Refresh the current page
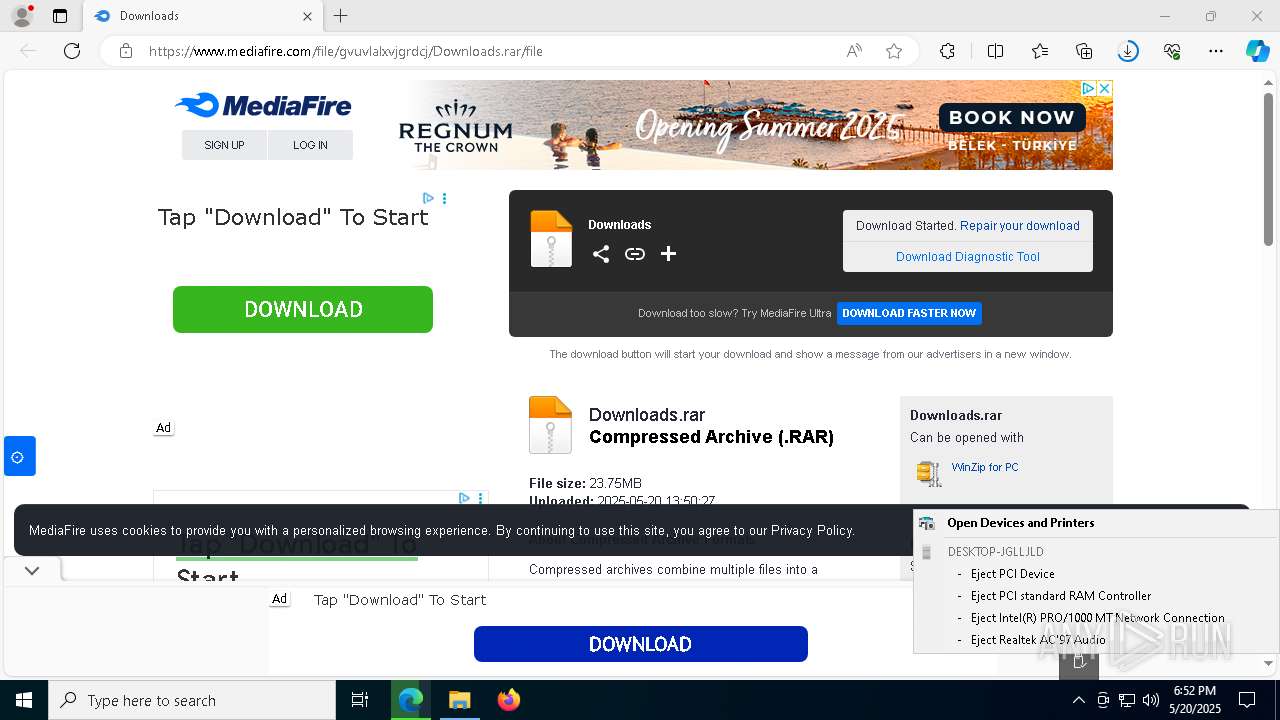Screen dimensions: 1280x720 coord(72,51)
